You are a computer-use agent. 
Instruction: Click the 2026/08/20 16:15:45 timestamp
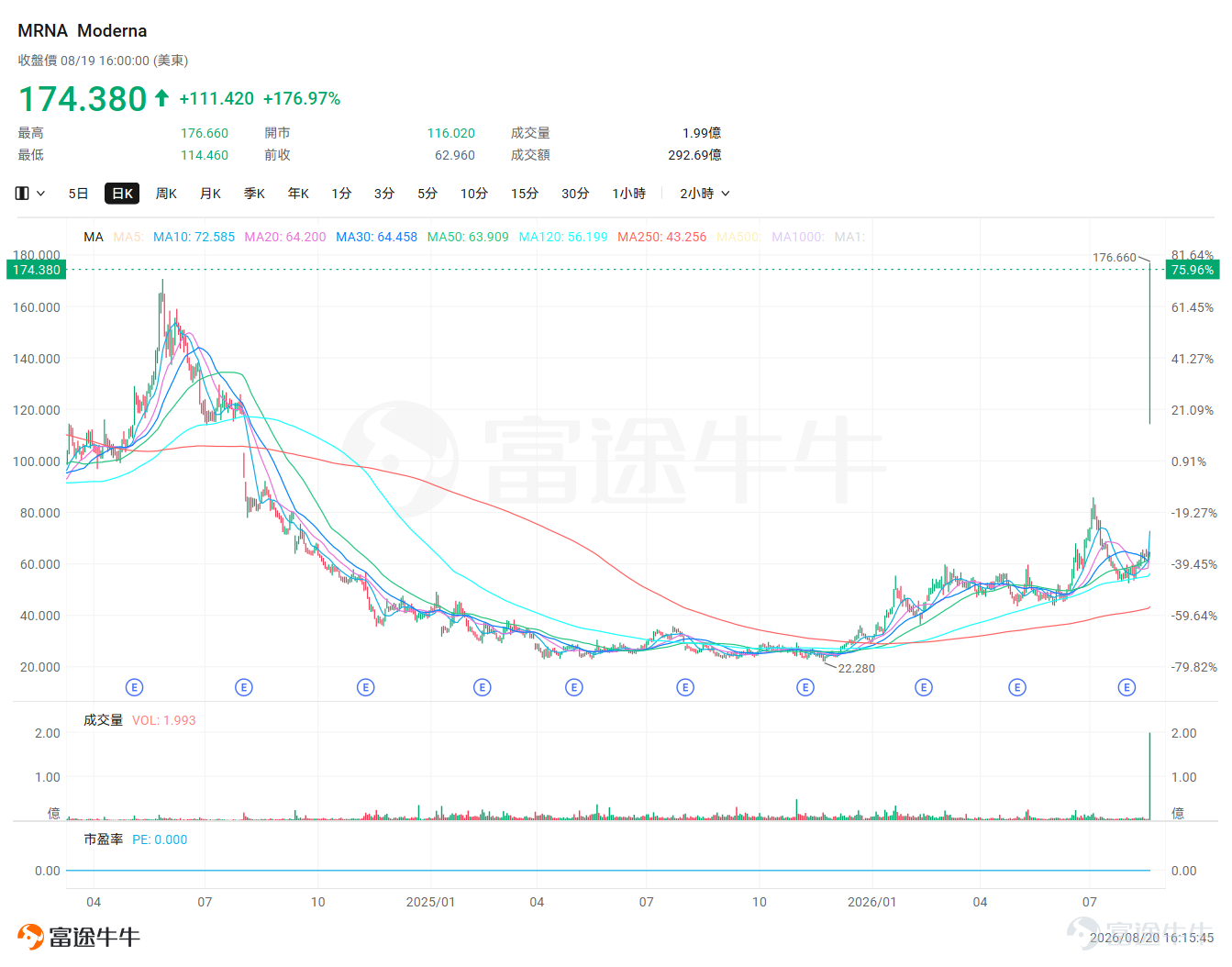1151,938
